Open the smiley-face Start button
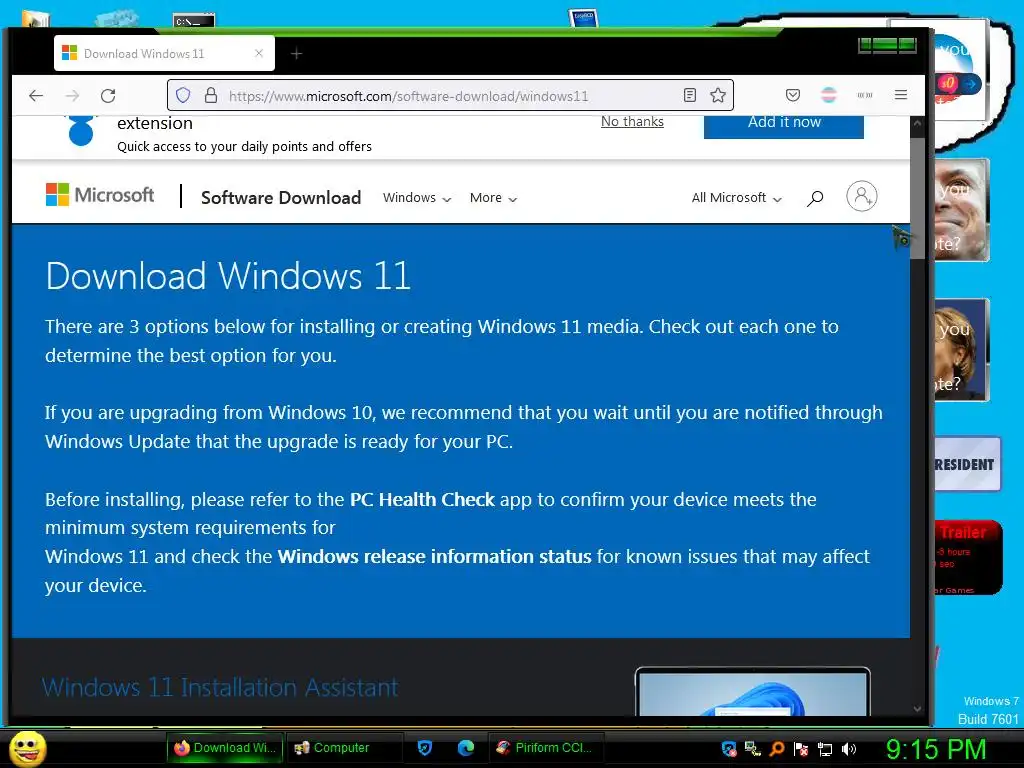The width and height of the screenshot is (1024, 768). tap(28, 748)
